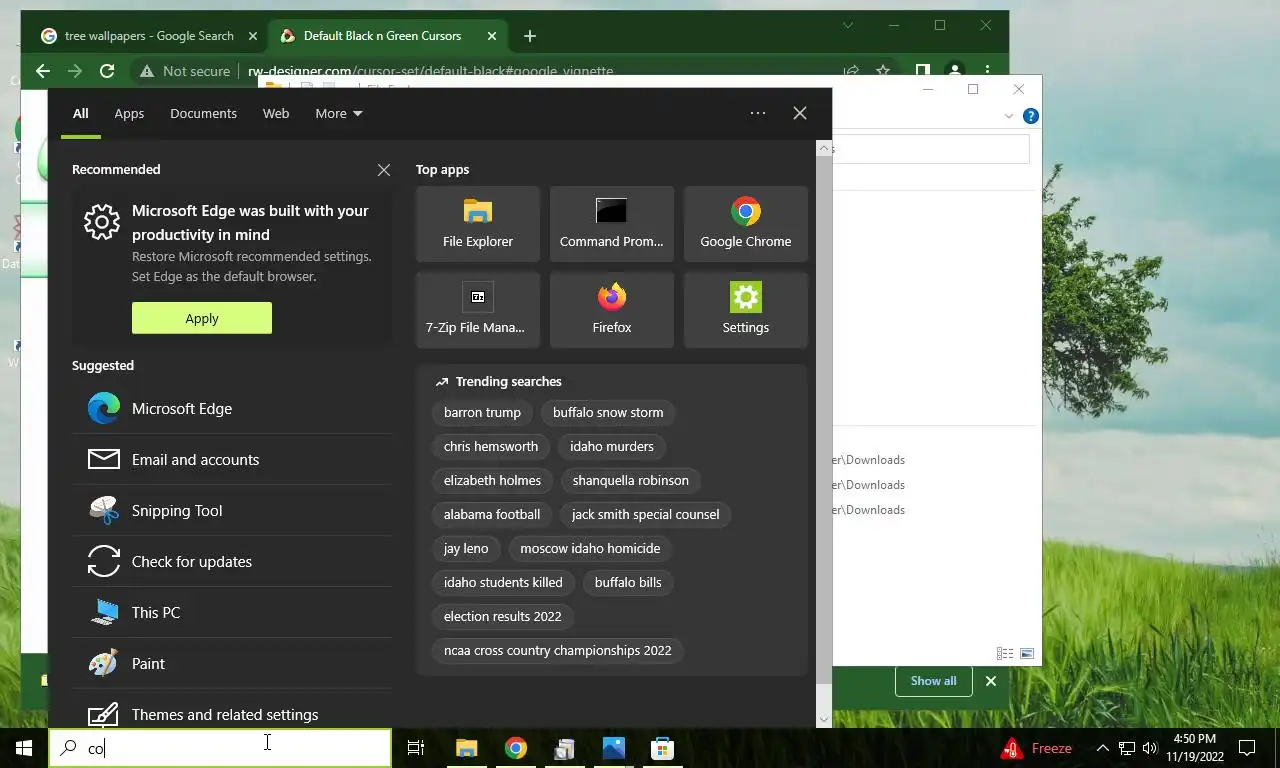This screenshot has height=768, width=1280.
Task: Open help icon in File Explorer window
Action: (1031, 116)
